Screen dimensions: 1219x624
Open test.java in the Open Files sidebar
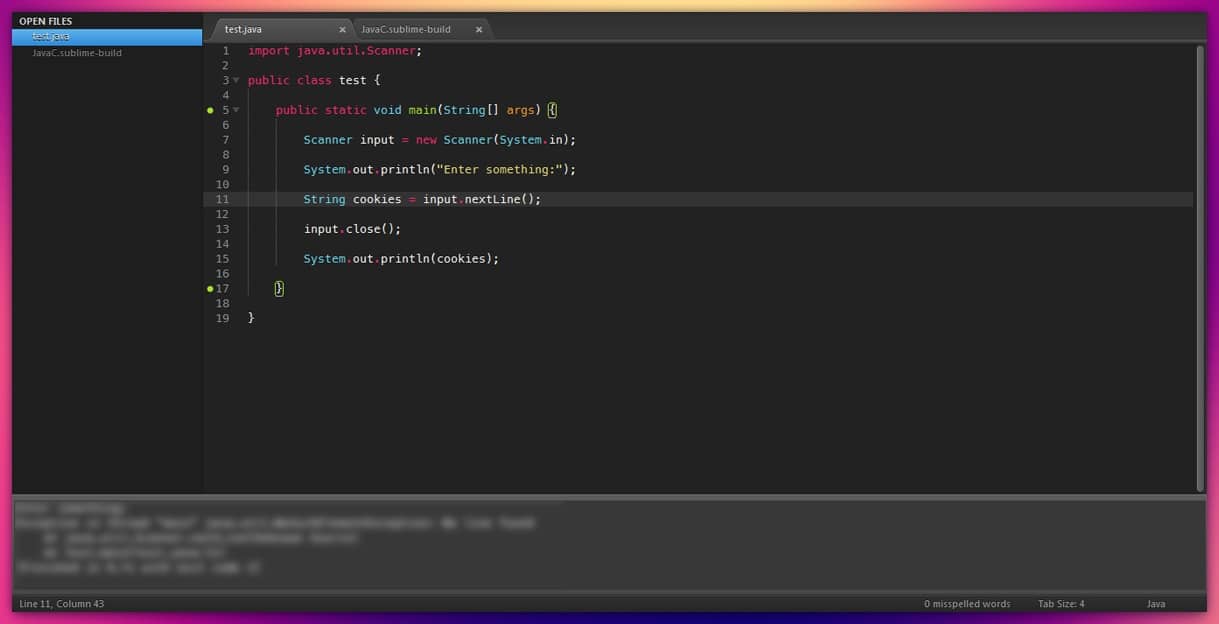pyautogui.click(x=51, y=37)
